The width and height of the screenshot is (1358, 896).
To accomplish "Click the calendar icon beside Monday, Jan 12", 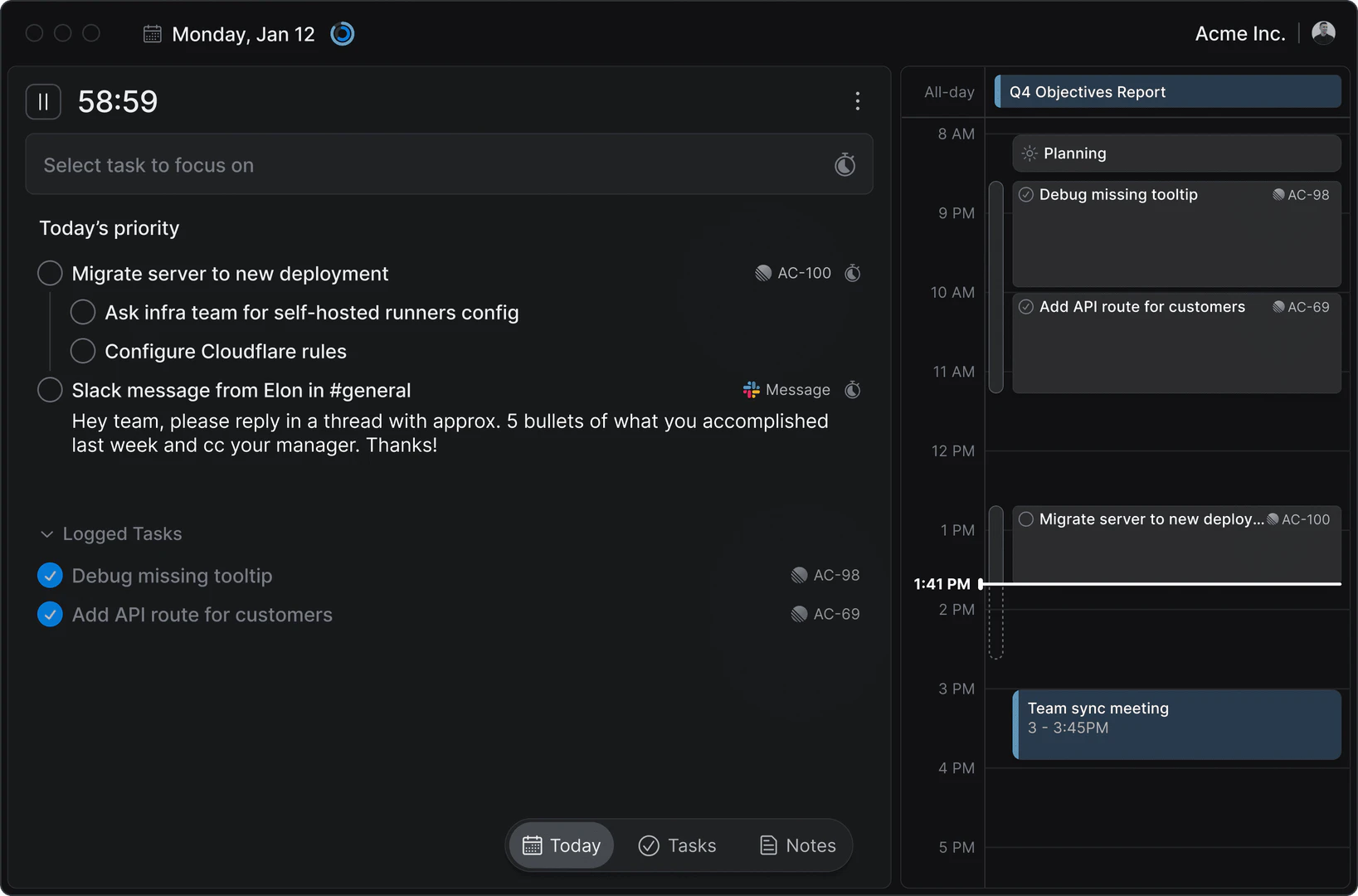I will click(152, 33).
